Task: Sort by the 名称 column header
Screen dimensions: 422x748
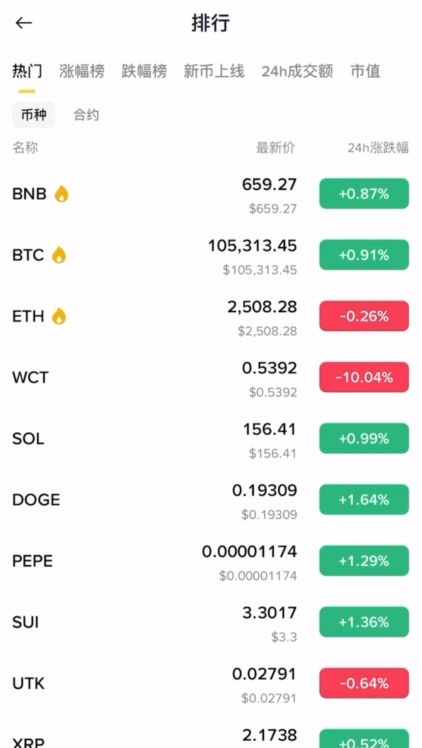Action: click(25, 148)
